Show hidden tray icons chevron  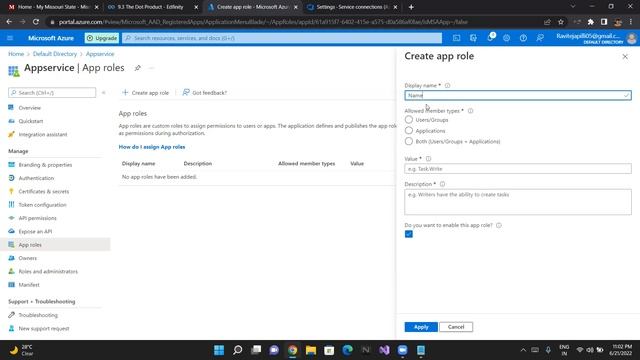523,350
